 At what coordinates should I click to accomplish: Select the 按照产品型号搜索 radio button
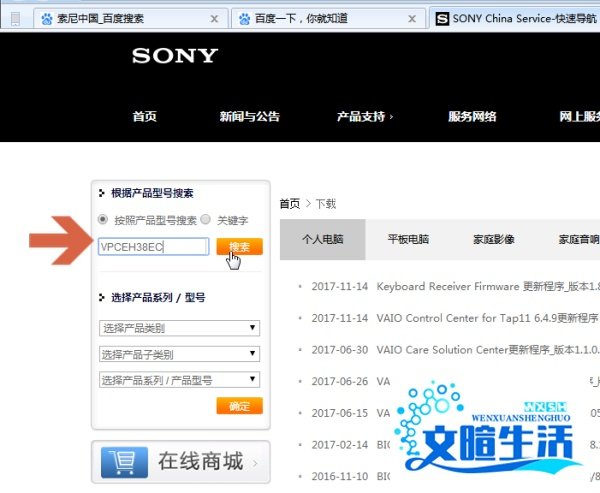coord(103,219)
